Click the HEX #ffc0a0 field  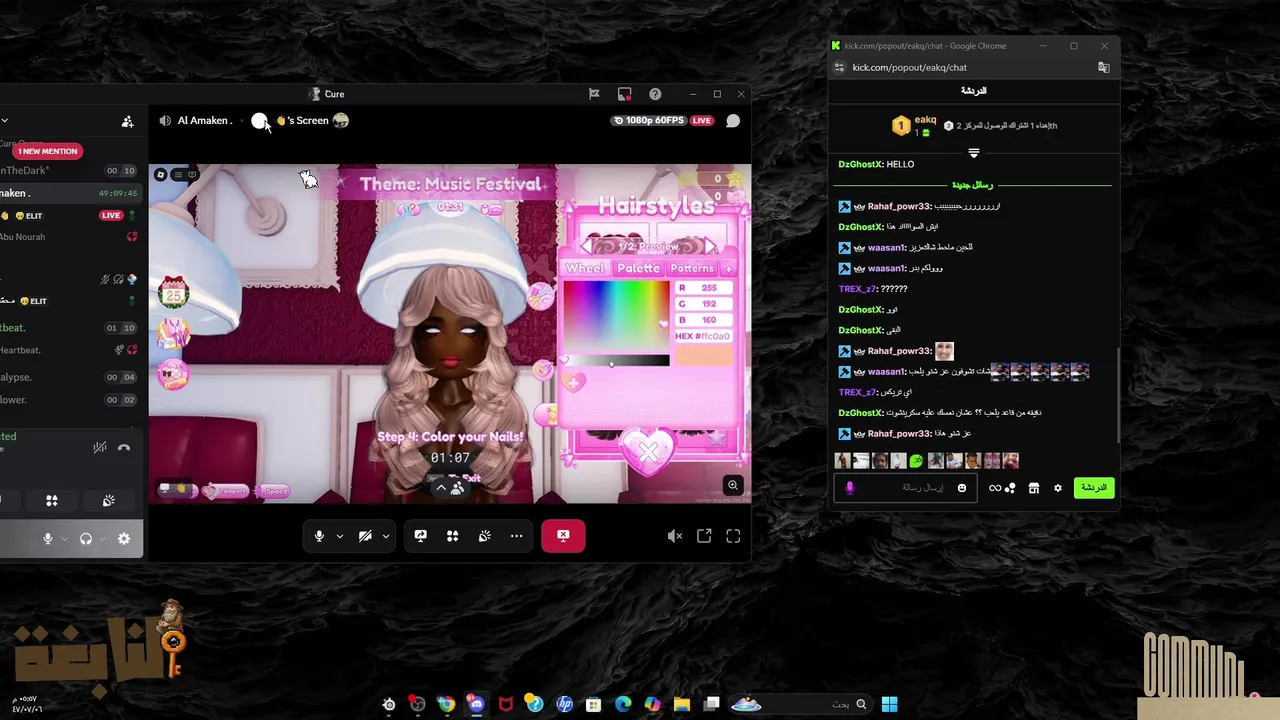coord(703,336)
